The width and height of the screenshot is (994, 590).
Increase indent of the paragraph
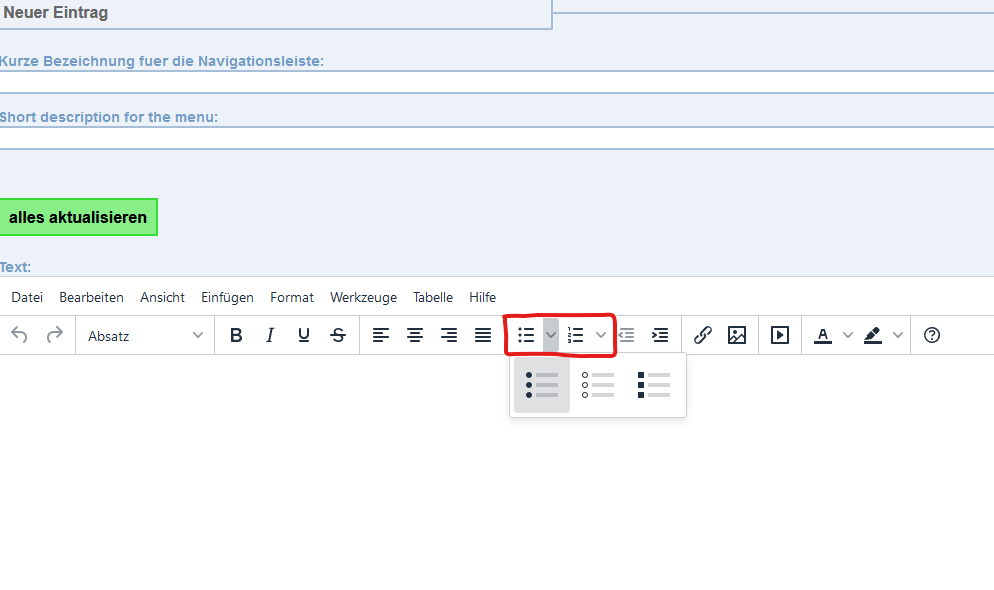660,335
